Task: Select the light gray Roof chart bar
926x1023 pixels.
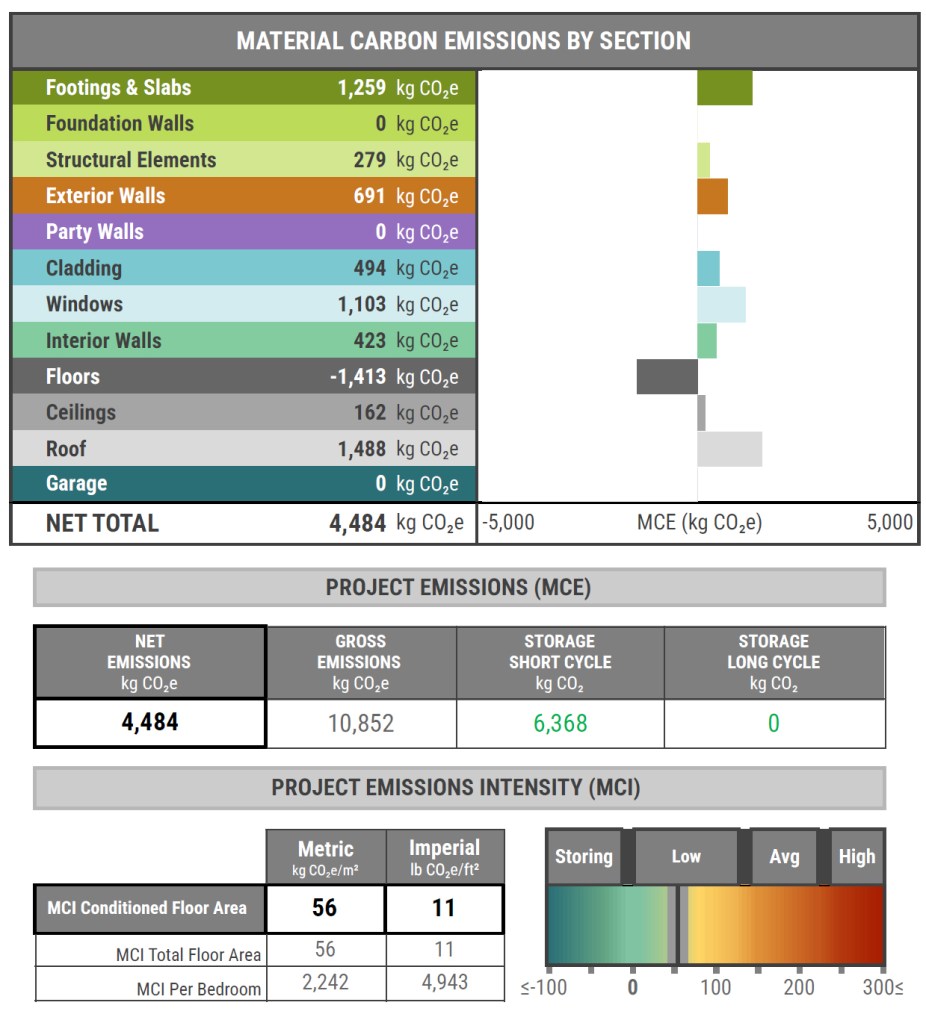Action: pos(729,449)
